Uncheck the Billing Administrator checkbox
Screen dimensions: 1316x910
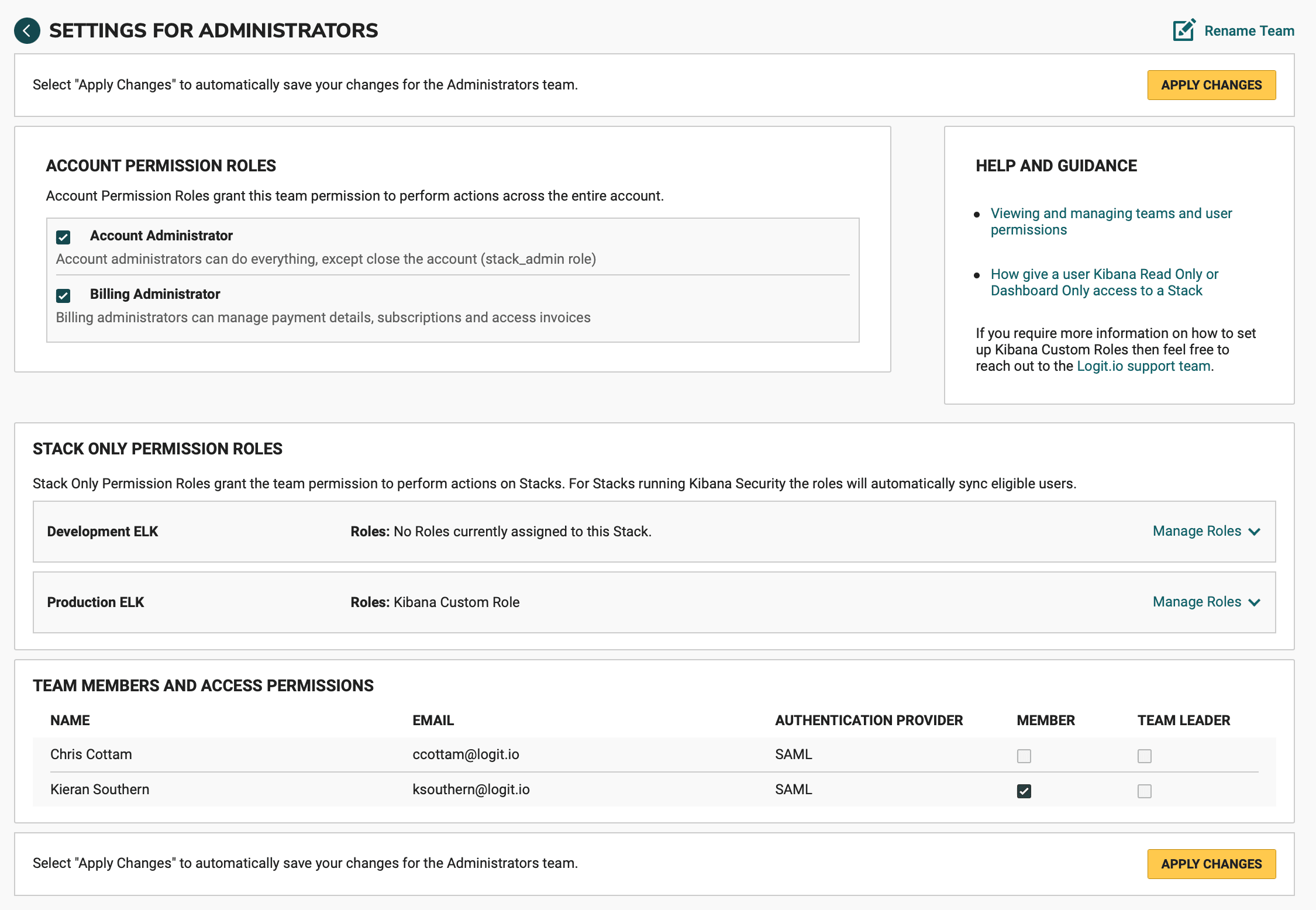tap(63, 295)
